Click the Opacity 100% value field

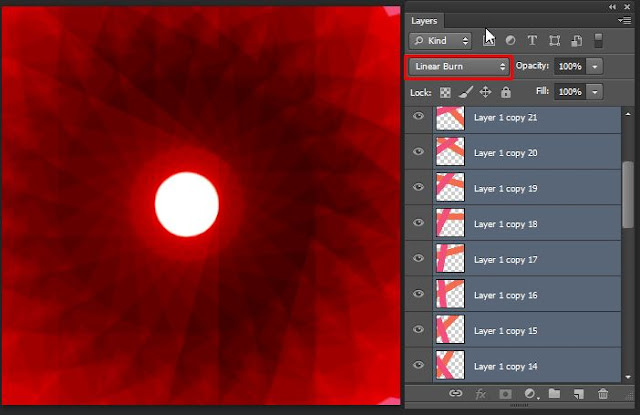(x=570, y=66)
